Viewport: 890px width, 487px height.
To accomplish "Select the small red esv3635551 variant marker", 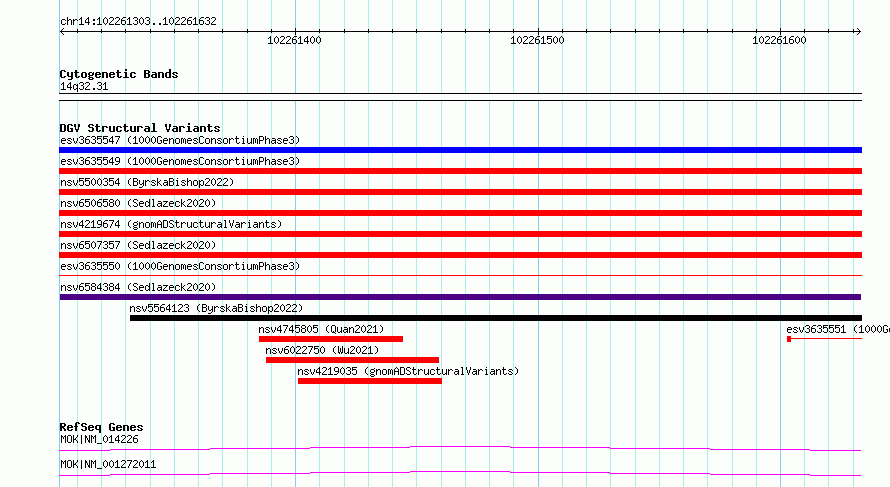I will tap(789, 339).
